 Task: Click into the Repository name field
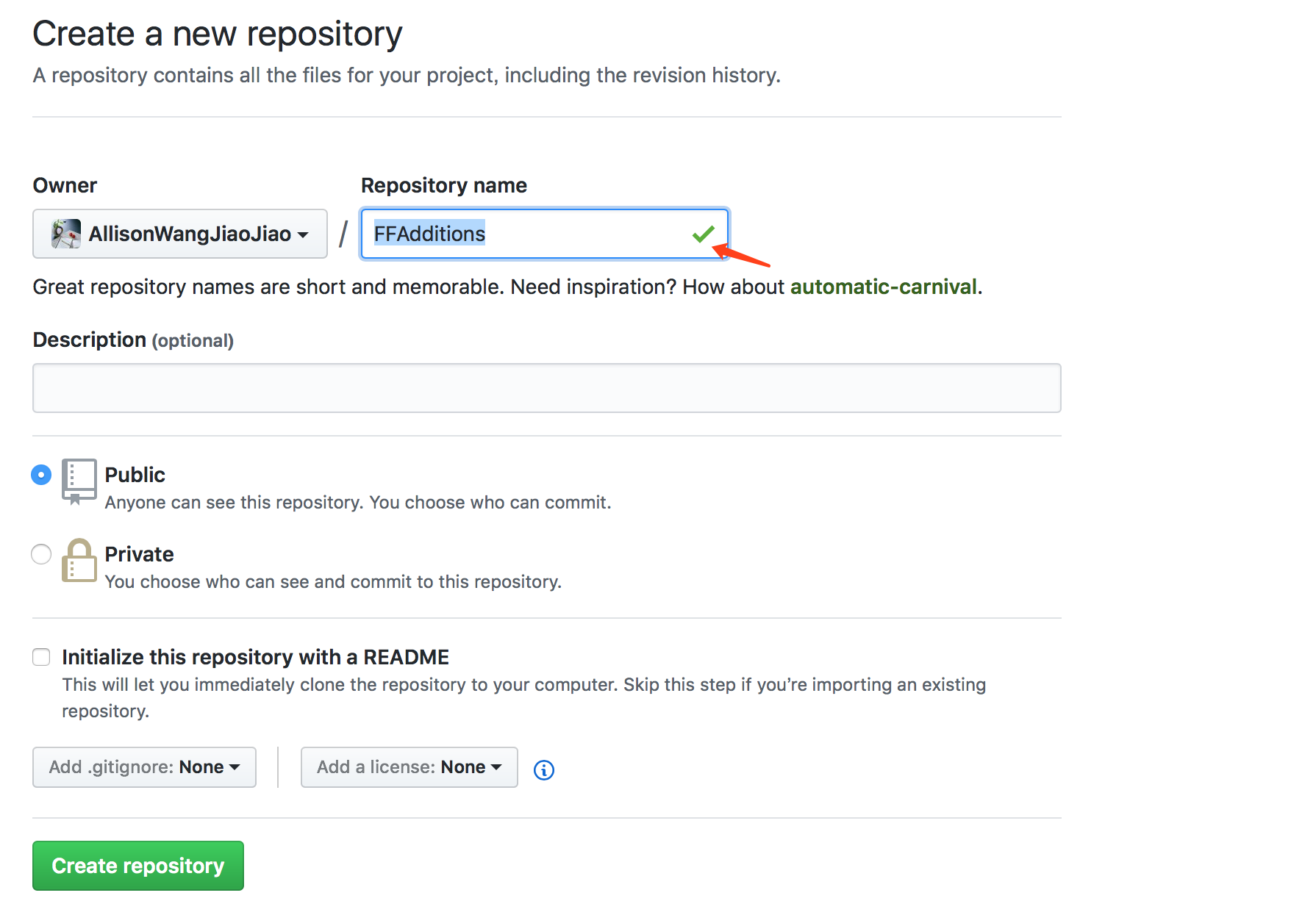[x=545, y=234]
